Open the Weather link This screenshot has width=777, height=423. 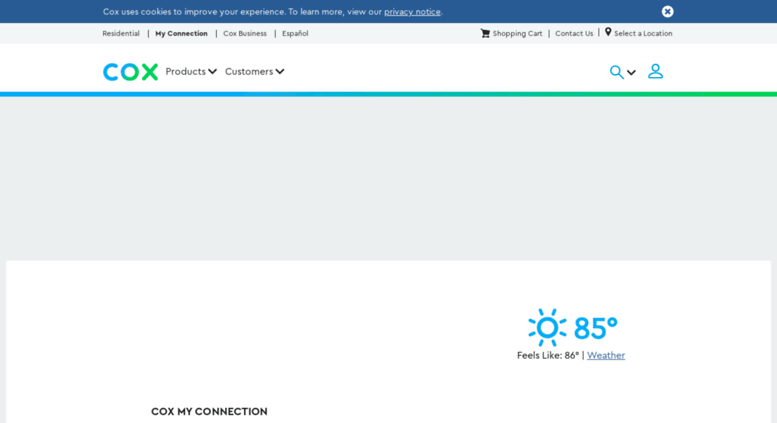point(606,356)
